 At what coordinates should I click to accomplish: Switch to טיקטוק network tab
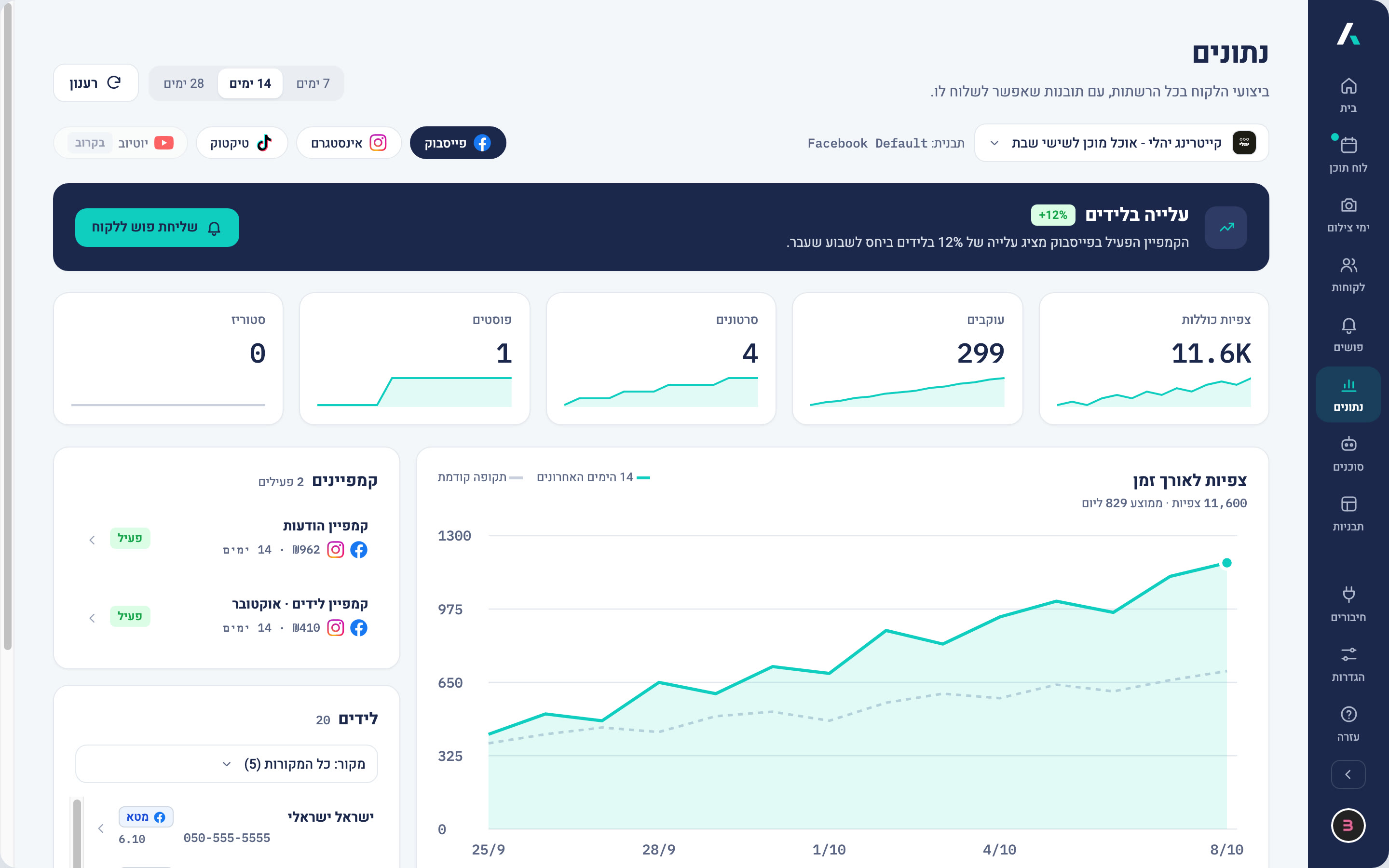click(x=241, y=143)
